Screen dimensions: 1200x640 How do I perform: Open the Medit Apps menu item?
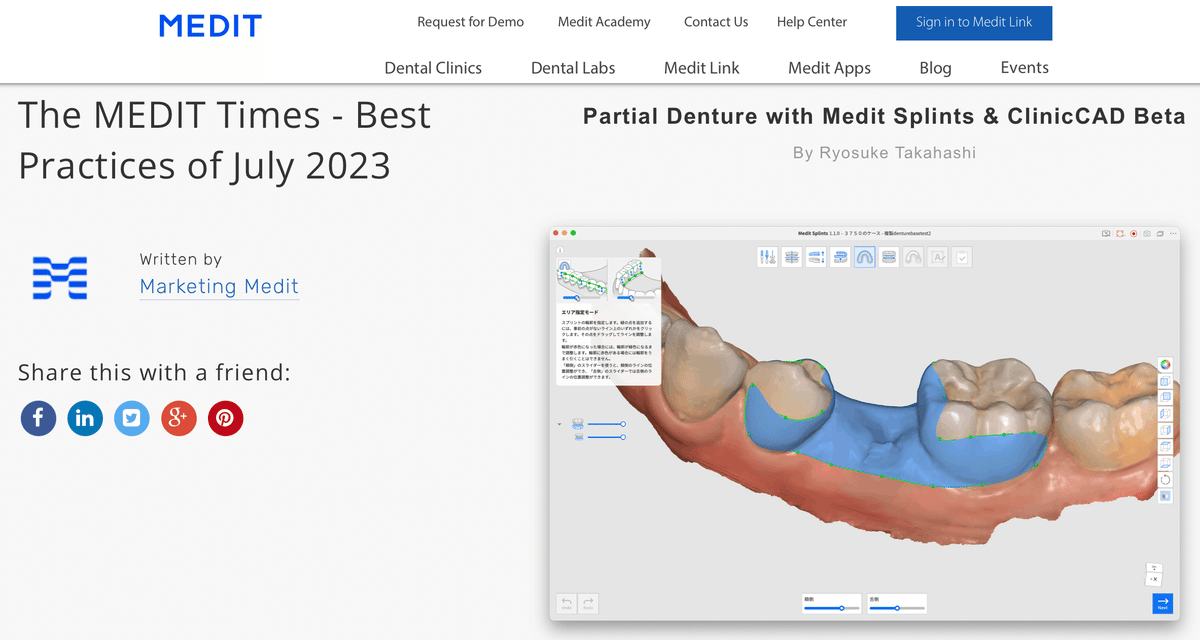(x=829, y=67)
